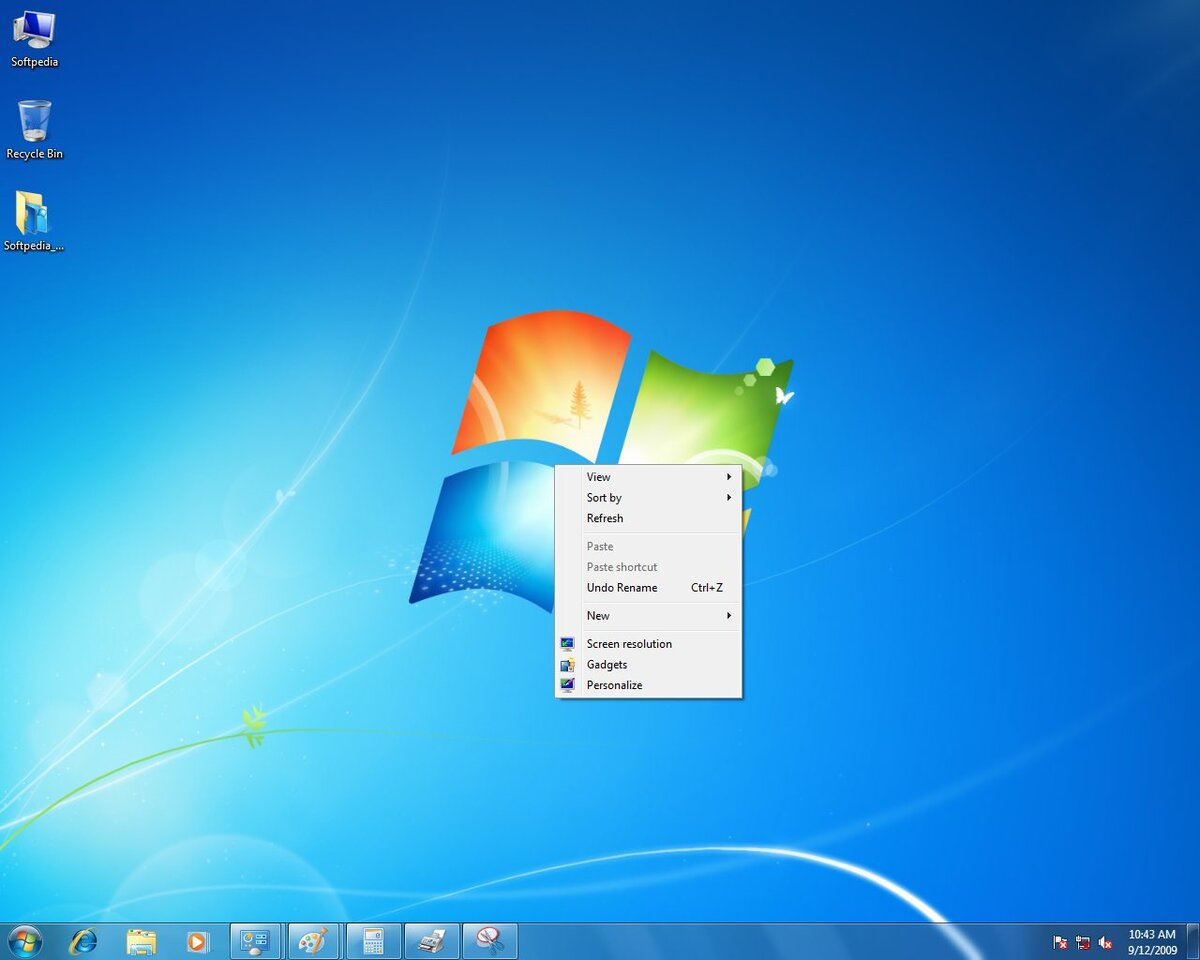The height and width of the screenshot is (960, 1200).
Task: Open Windows Explorer folder icon on taskbar
Action: click(x=141, y=941)
